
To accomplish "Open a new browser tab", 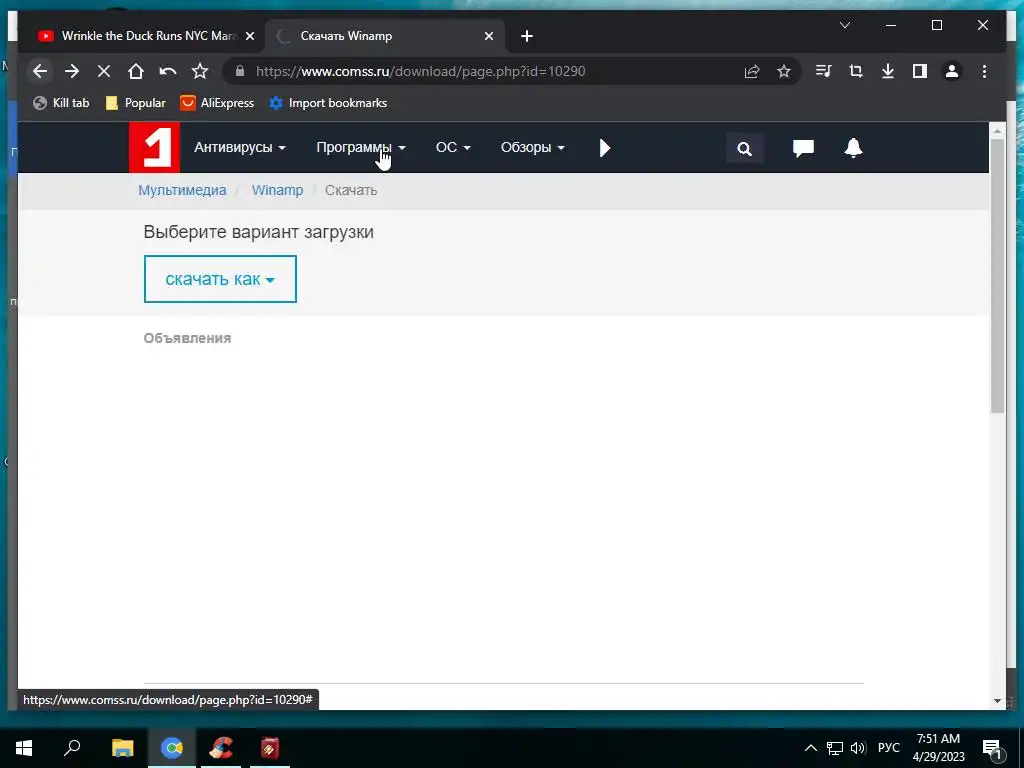I will click(527, 37).
